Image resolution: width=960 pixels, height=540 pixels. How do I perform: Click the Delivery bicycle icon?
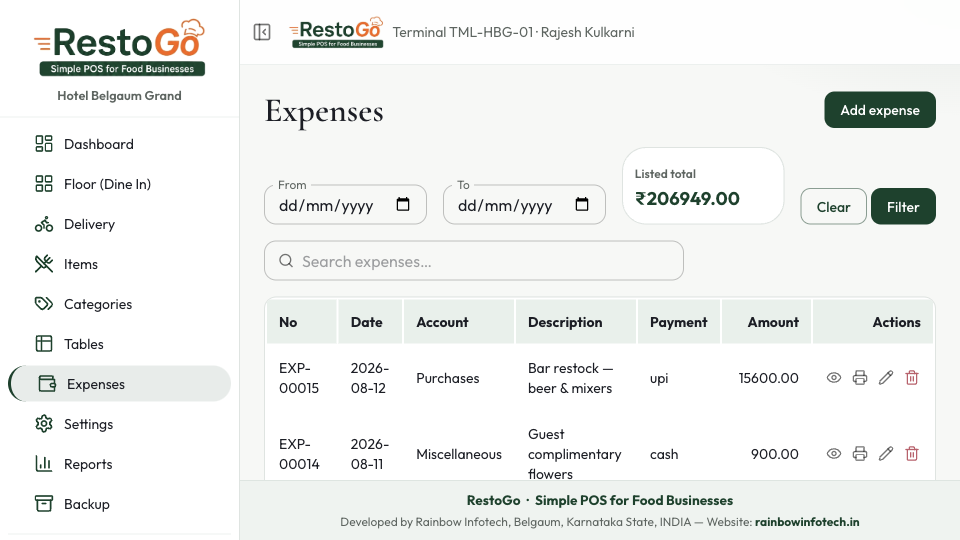(x=44, y=224)
